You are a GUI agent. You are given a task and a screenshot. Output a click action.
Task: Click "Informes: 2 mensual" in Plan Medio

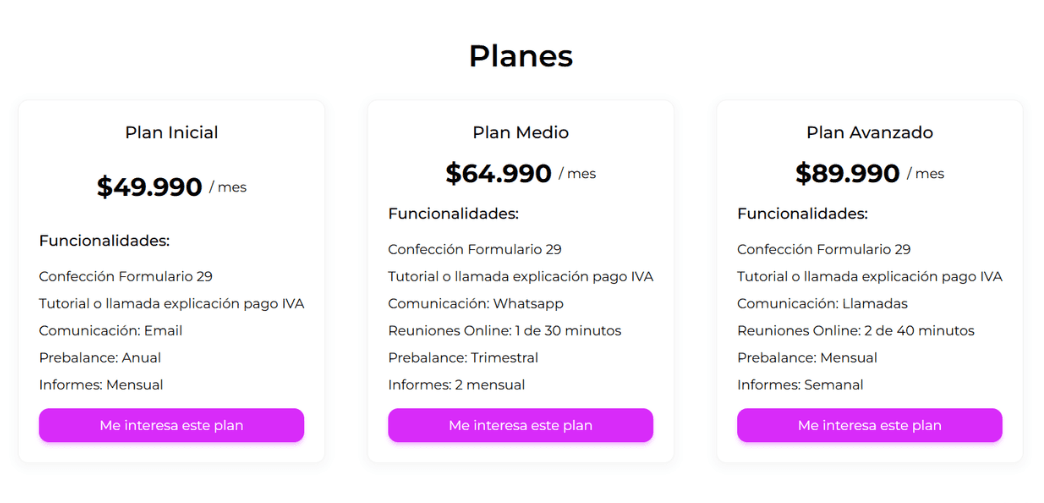[456, 384]
